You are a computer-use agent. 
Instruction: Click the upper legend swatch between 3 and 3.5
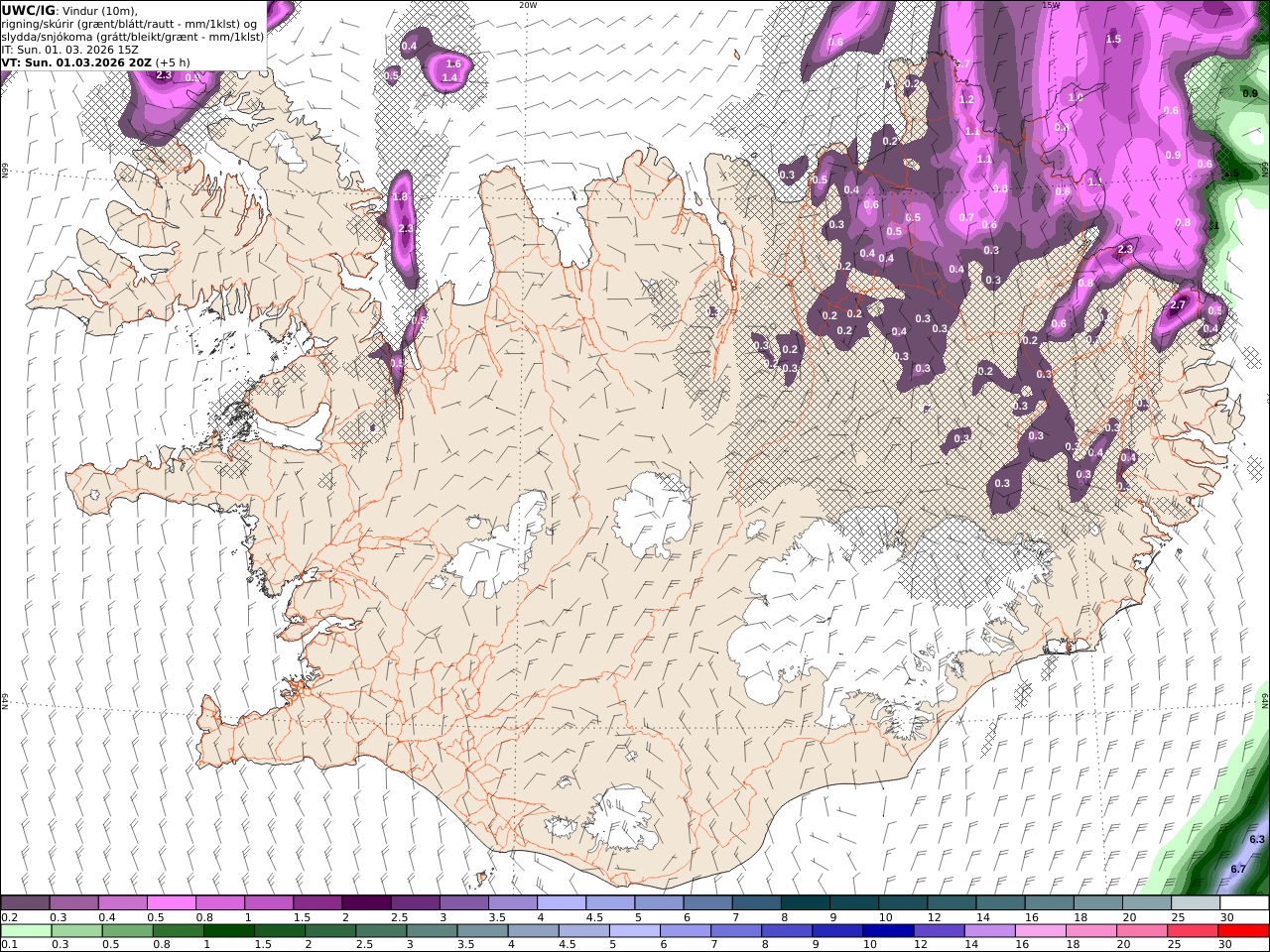(x=463, y=902)
